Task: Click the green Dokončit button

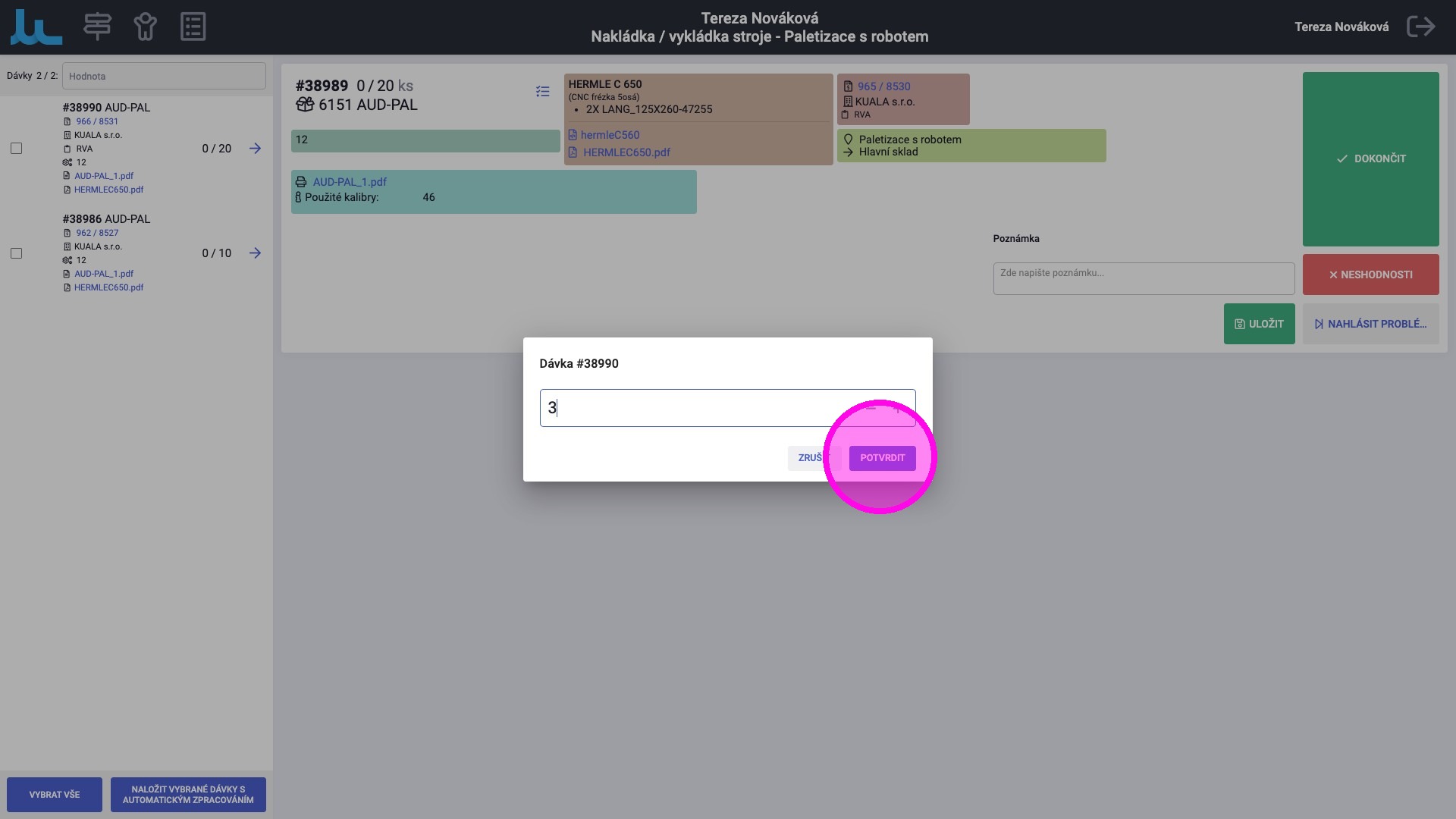Action: [x=1370, y=159]
